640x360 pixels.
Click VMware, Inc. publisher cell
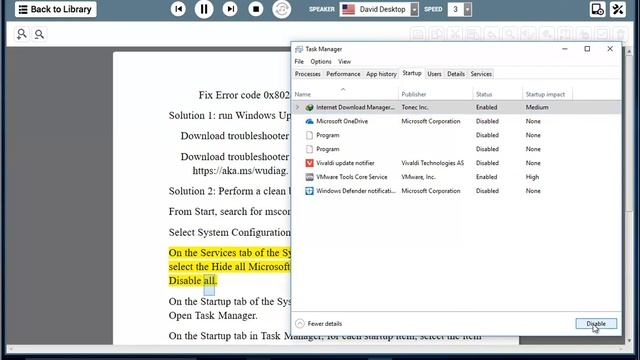418,177
